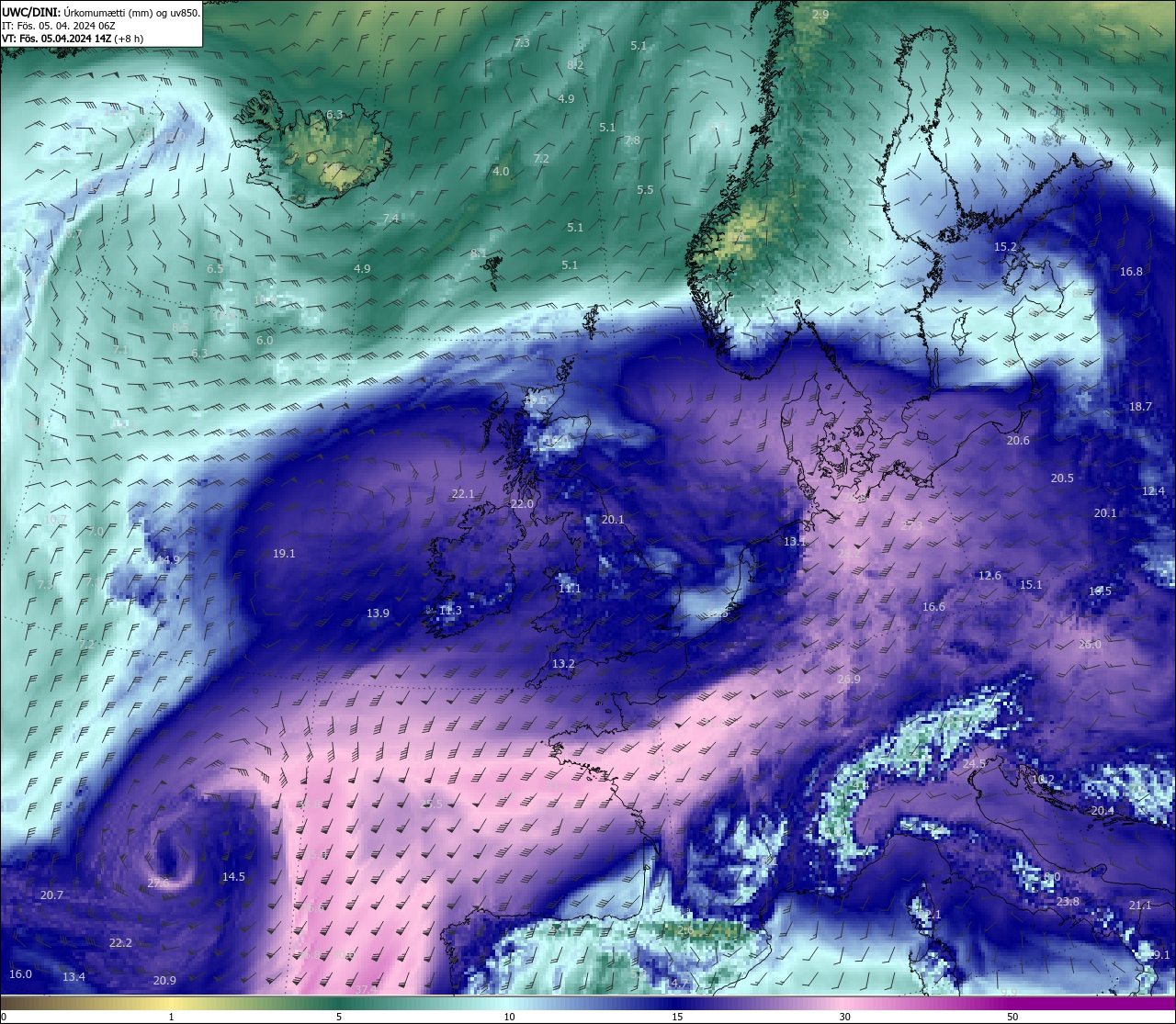Click the map value "12.4"
Viewport: 1176px width, 1024px height.
coord(1153,491)
